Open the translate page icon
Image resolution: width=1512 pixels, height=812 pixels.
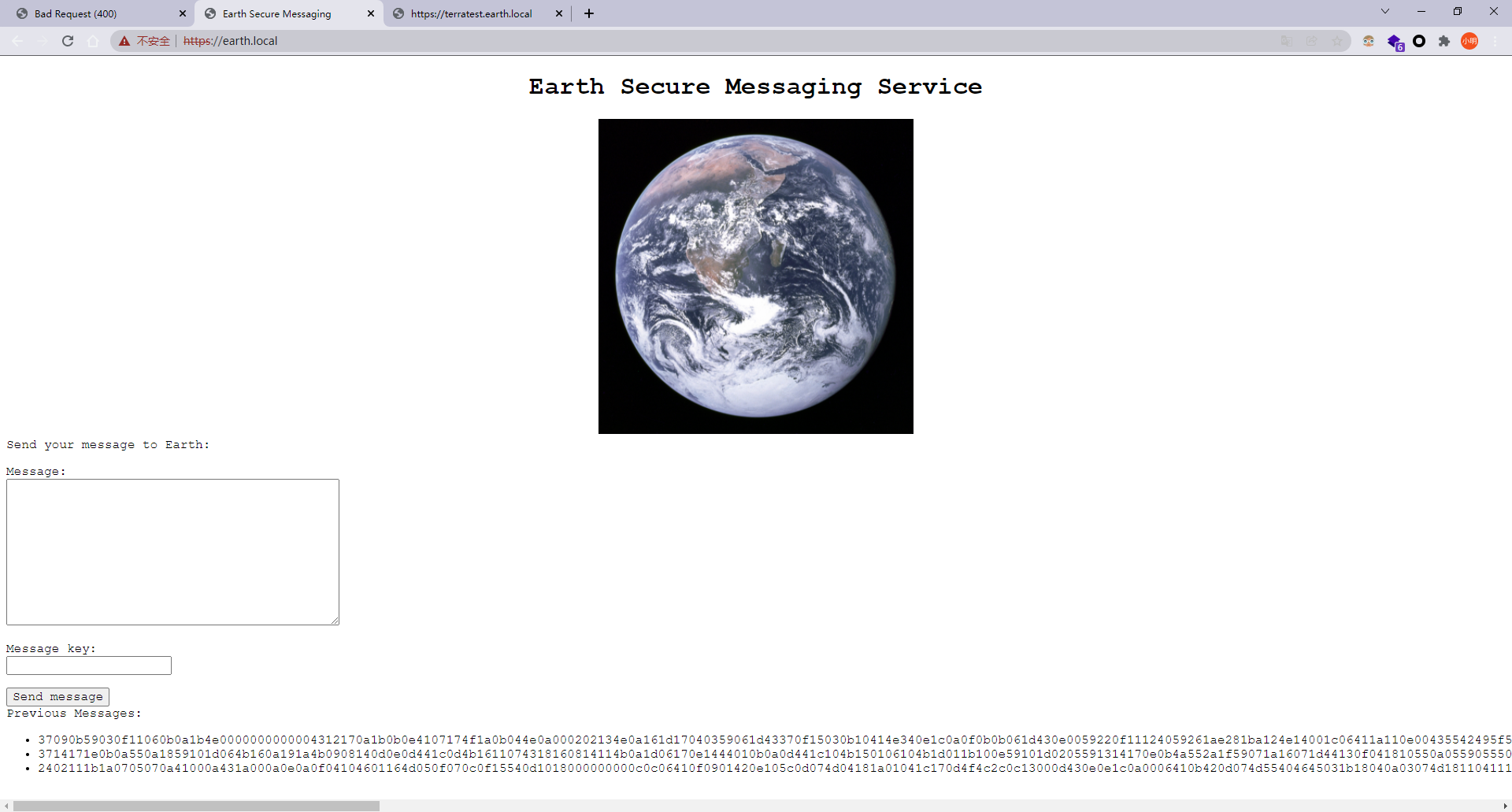pos(1286,41)
